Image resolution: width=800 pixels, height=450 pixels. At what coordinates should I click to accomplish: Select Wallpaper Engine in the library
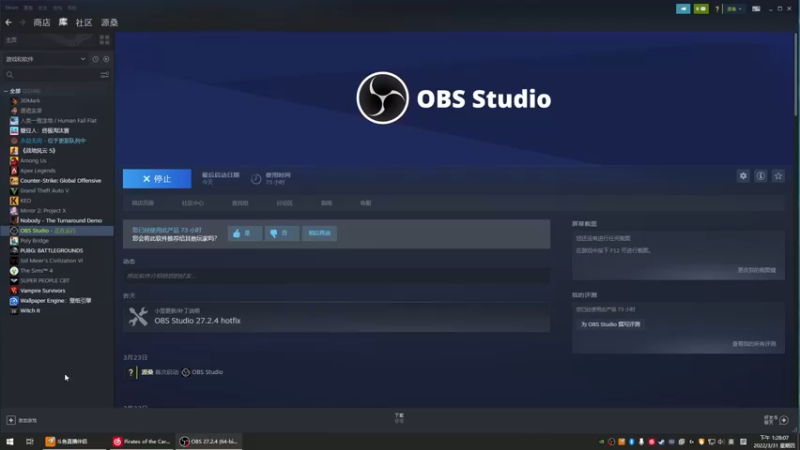[x=57, y=301]
